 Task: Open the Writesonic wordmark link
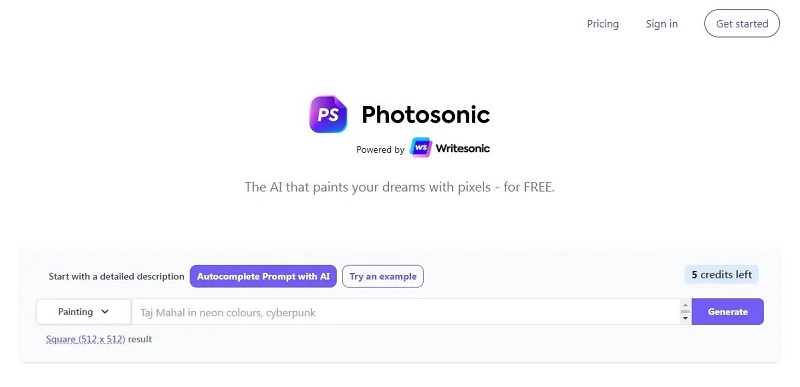(463, 148)
